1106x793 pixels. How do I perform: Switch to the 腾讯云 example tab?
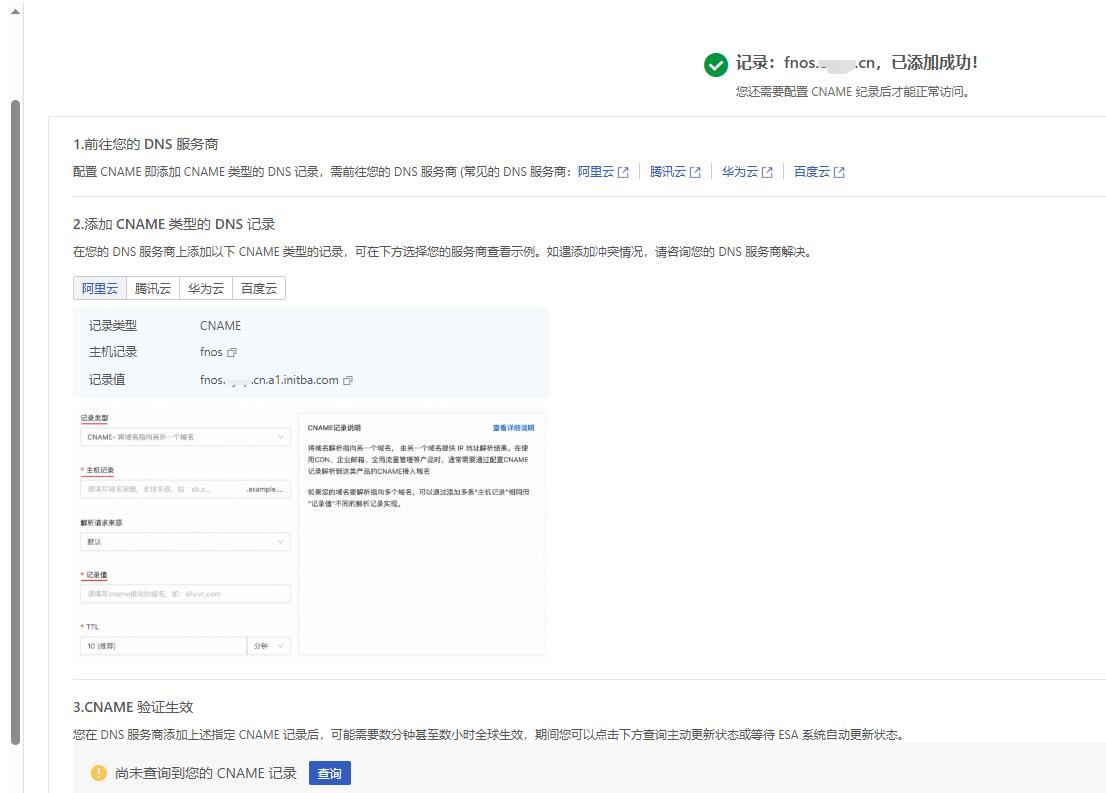click(x=152, y=288)
